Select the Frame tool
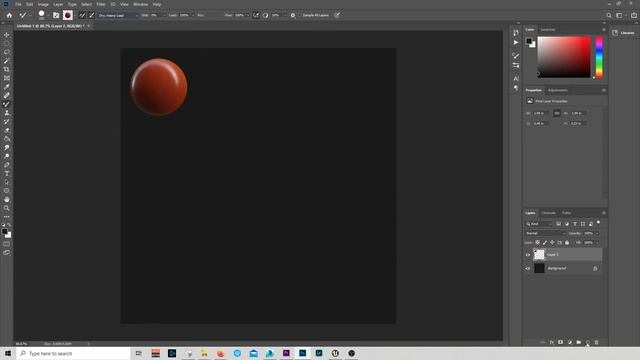The width and height of the screenshot is (640, 360). coord(7,78)
